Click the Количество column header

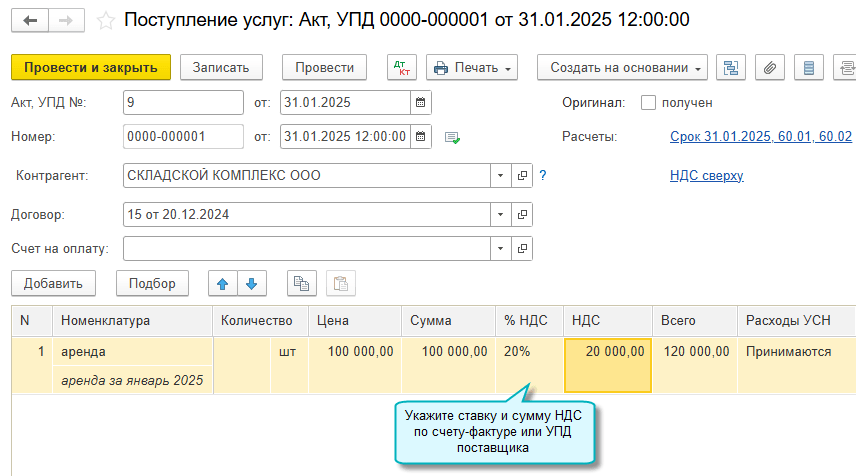click(x=260, y=320)
